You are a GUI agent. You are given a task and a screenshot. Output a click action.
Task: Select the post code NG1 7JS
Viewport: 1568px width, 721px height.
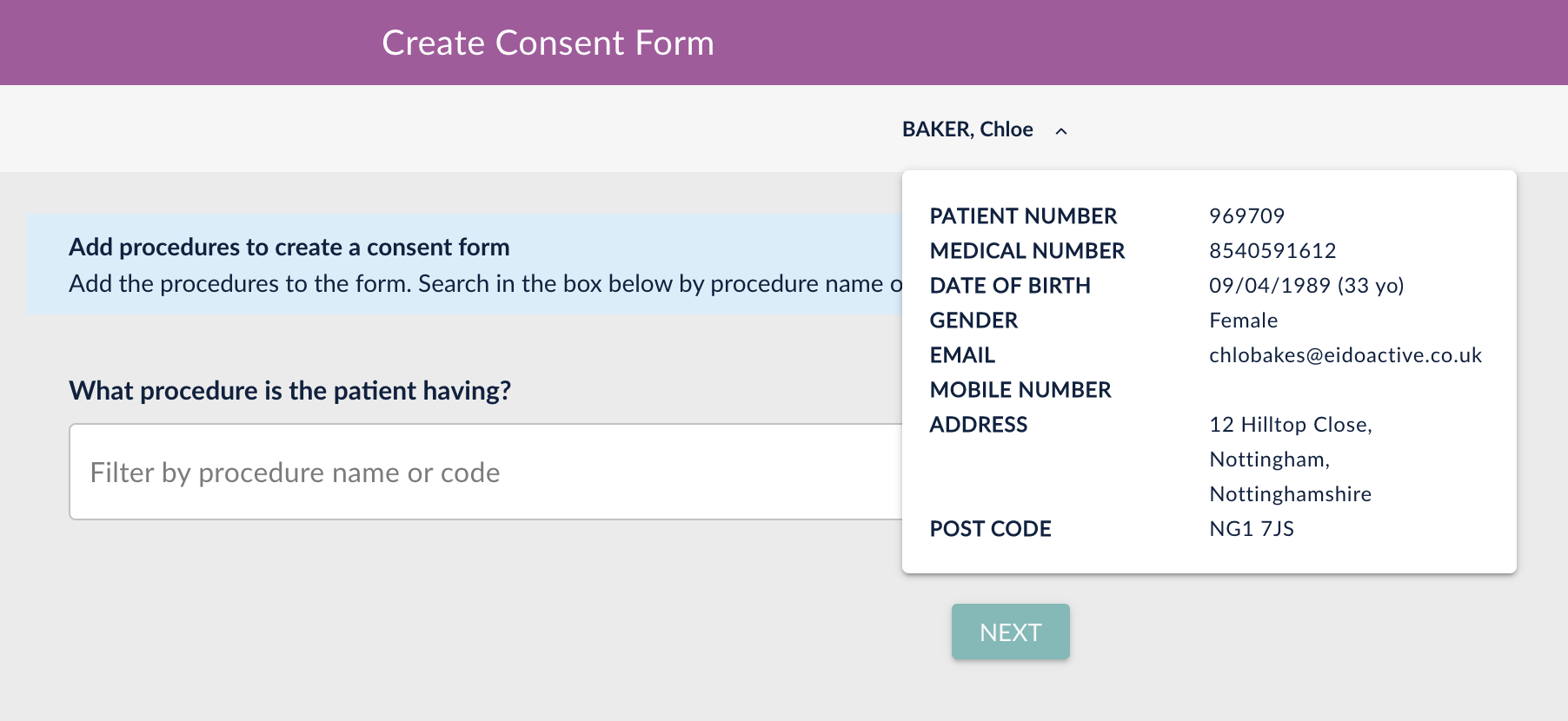click(1252, 529)
